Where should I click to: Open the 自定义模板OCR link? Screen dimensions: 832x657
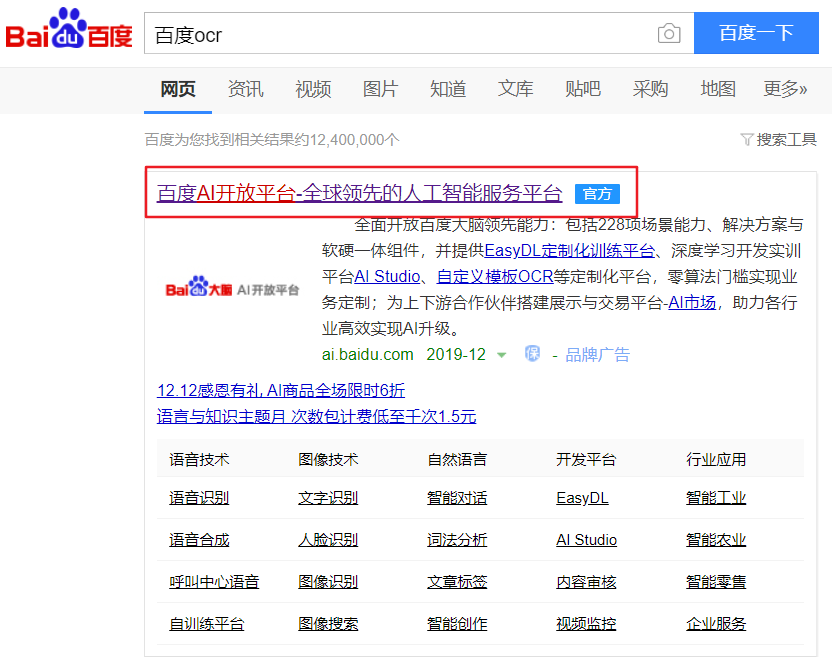(495, 276)
